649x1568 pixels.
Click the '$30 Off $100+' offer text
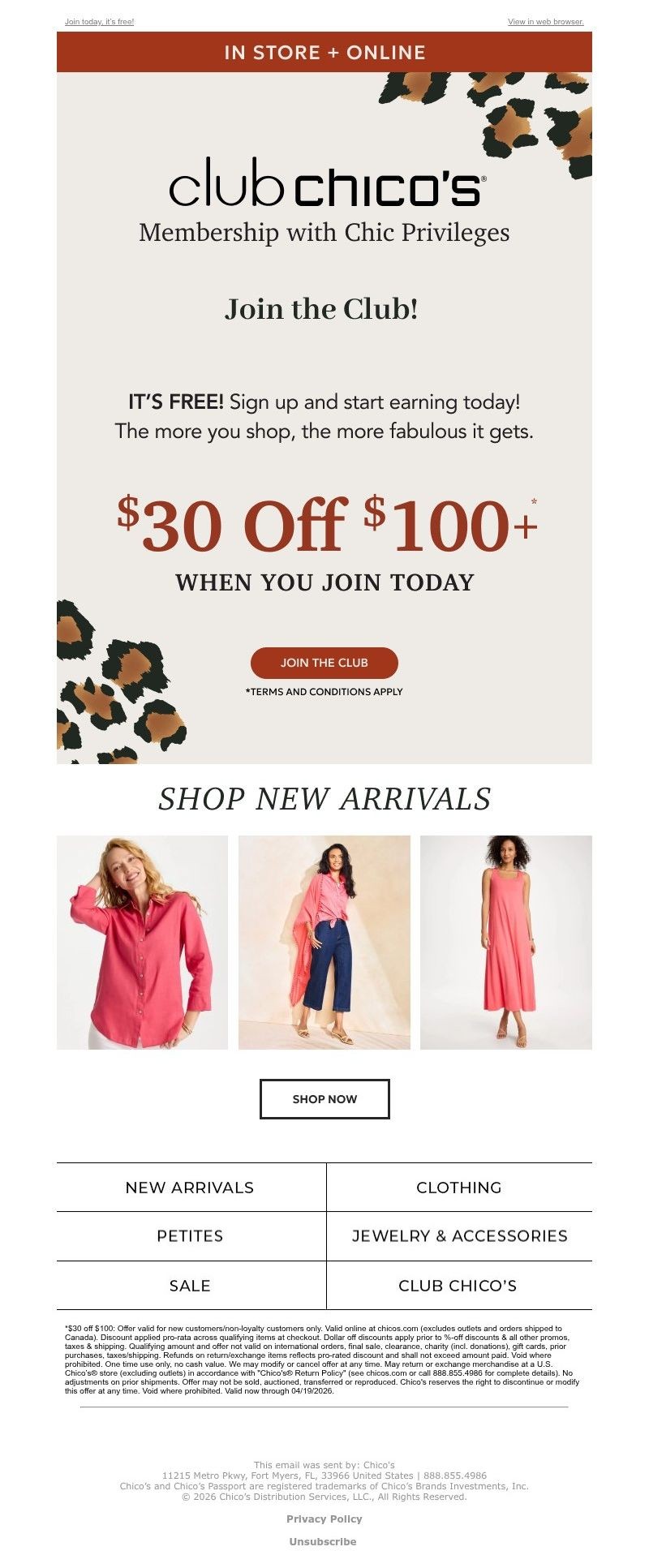tap(327, 524)
